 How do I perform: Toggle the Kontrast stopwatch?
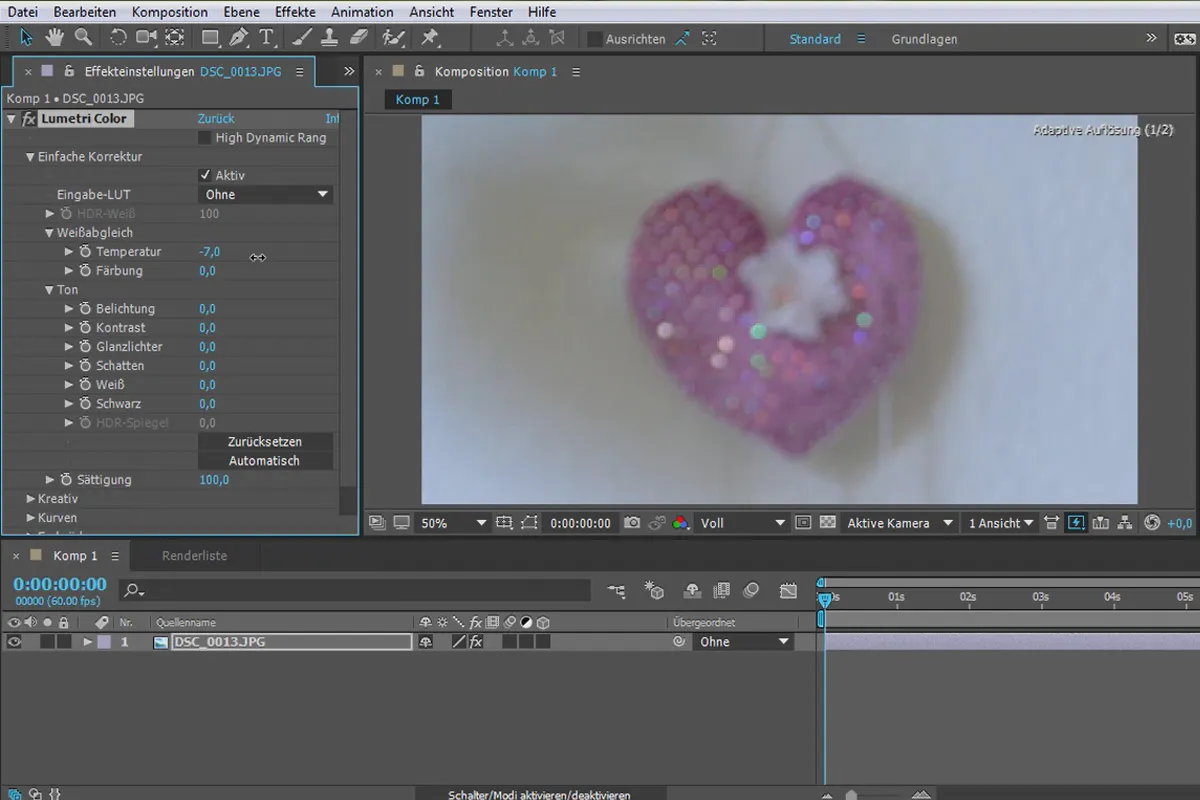(x=85, y=328)
